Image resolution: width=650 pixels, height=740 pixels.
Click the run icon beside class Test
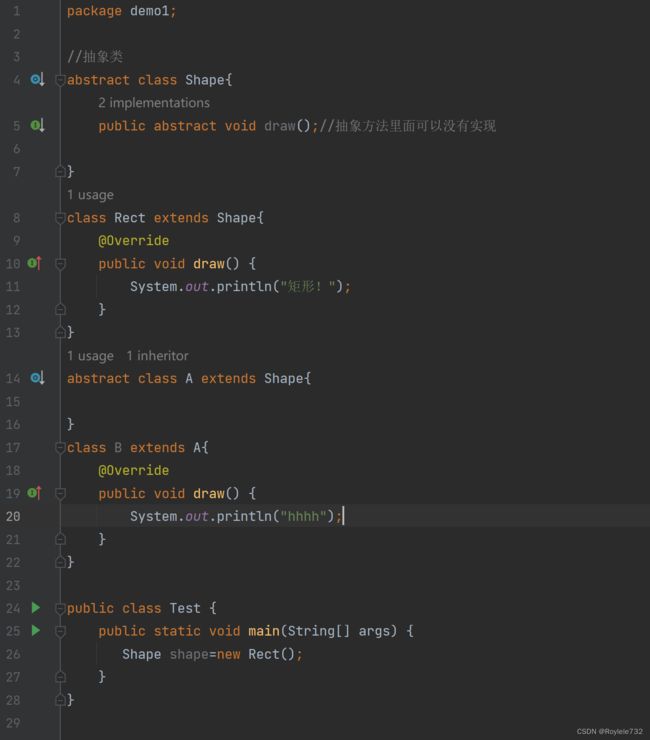(x=36, y=608)
